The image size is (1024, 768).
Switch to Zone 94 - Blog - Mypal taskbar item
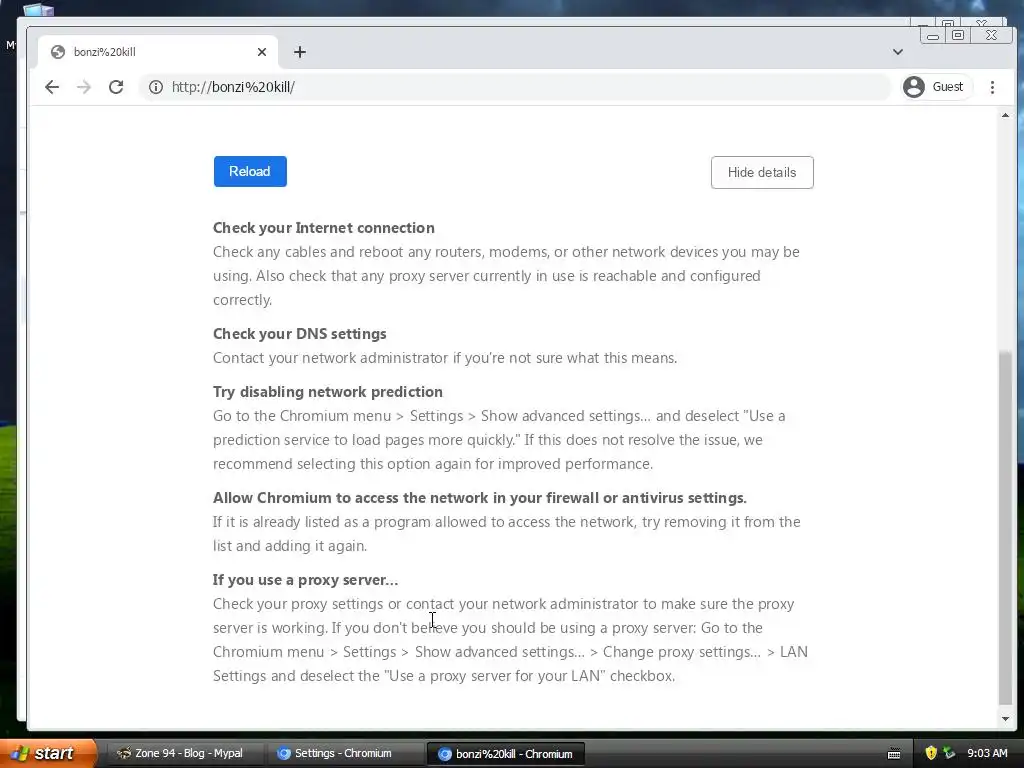tap(186, 754)
